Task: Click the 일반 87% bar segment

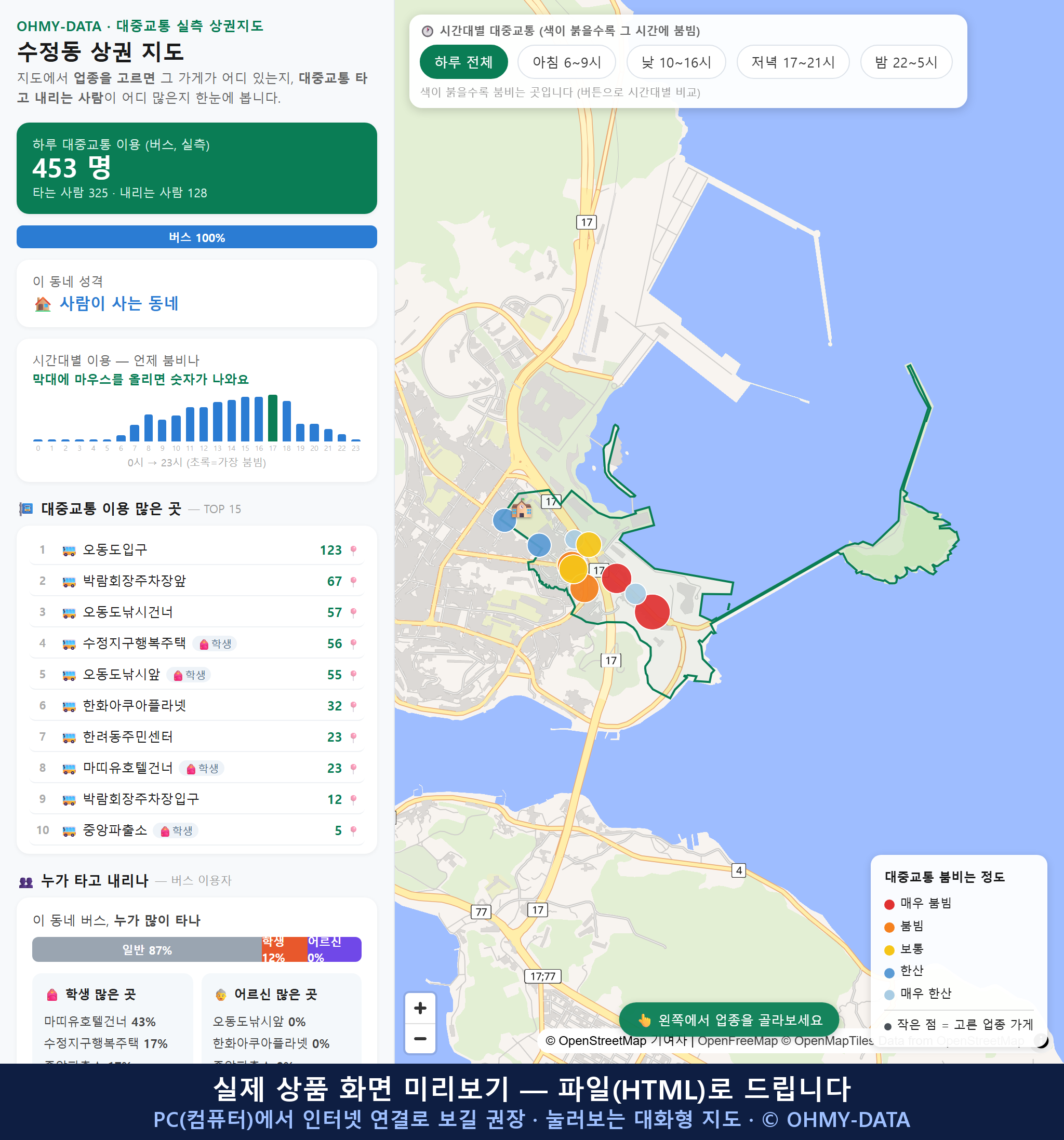Action: tap(147, 949)
